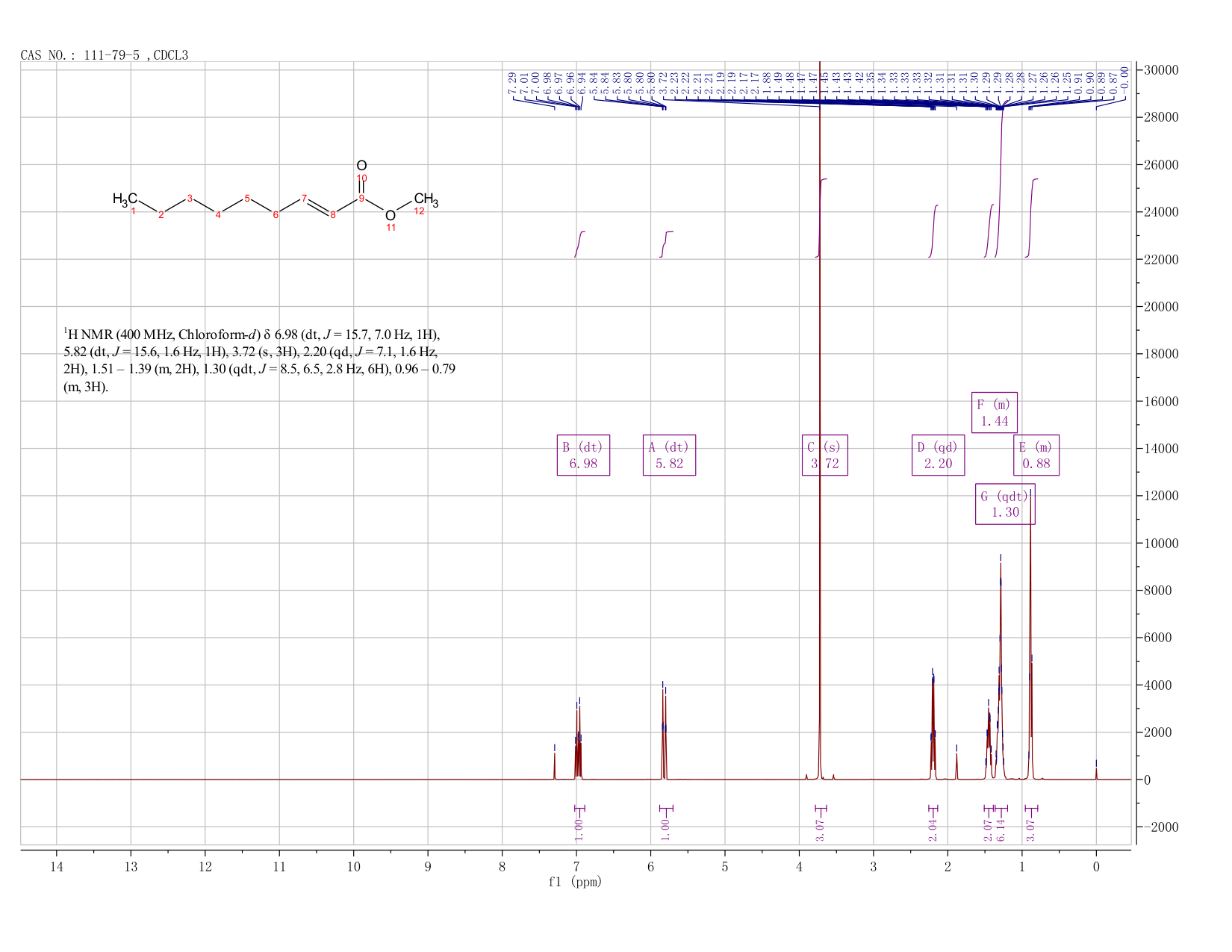Click the 1.00 integral value at 6.98 ppm
The height and width of the screenshot is (952, 1232).
579,830
